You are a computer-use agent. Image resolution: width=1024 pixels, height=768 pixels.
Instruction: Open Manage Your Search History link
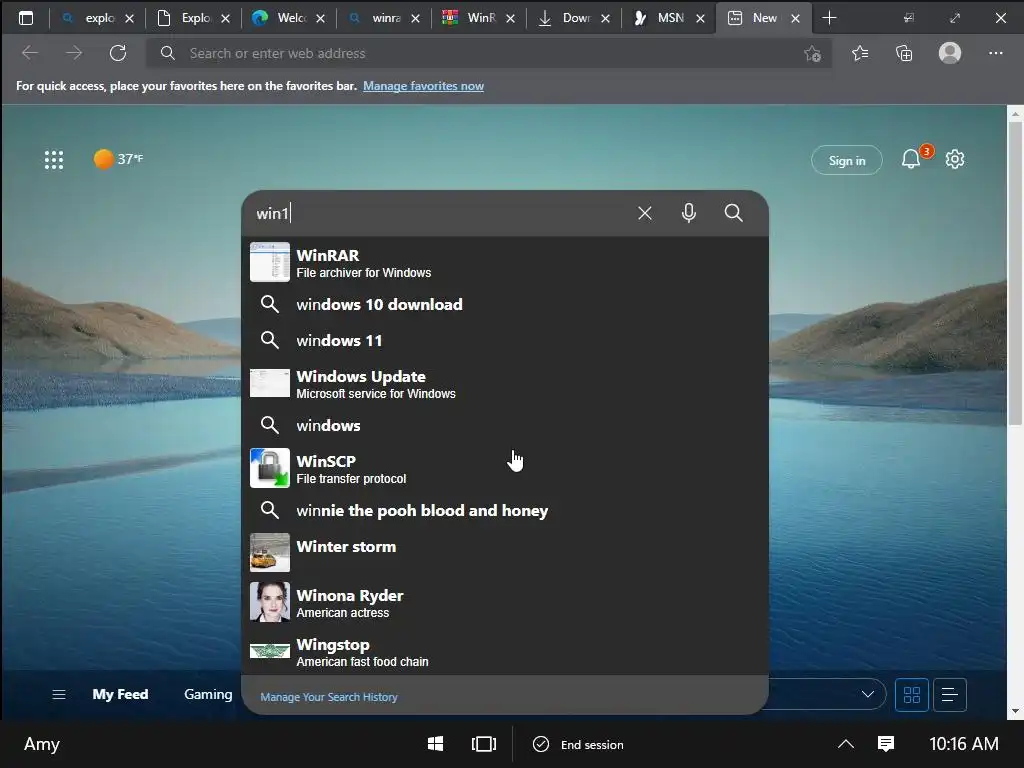tap(328, 697)
